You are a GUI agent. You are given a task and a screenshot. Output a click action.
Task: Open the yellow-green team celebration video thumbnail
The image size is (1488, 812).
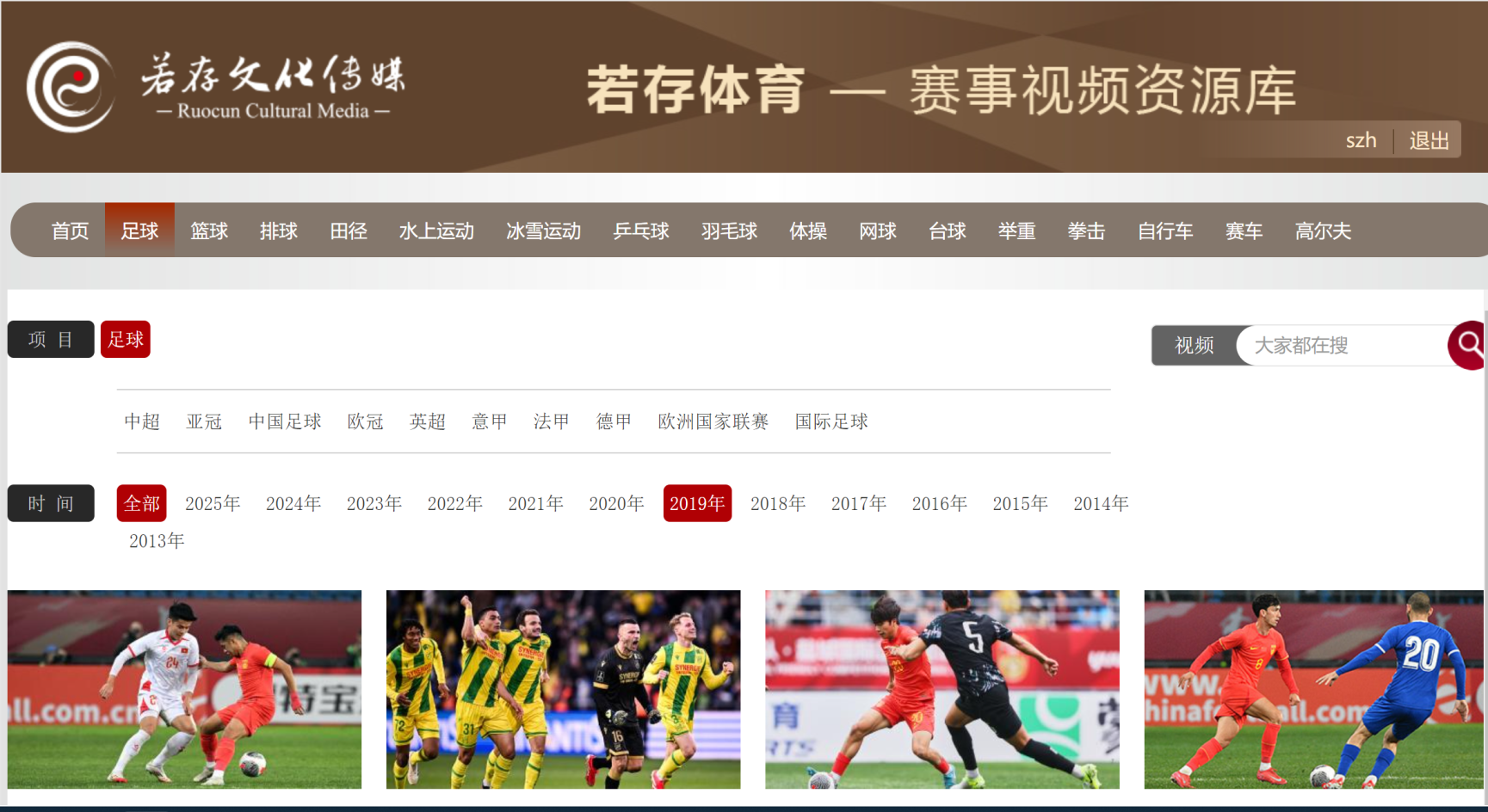(x=563, y=689)
